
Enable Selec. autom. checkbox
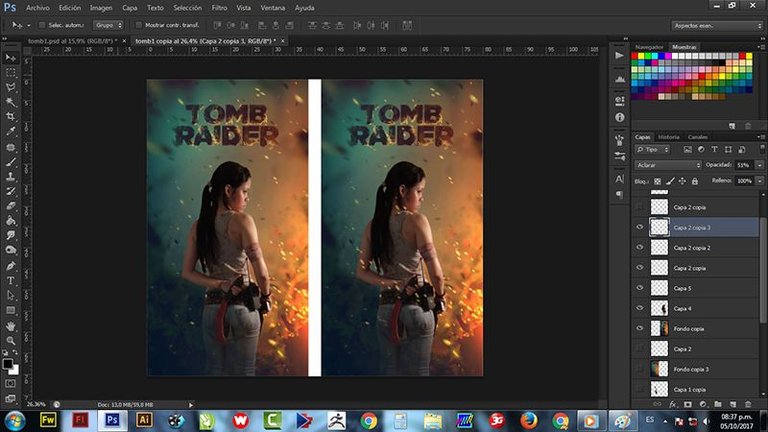[x=42, y=25]
